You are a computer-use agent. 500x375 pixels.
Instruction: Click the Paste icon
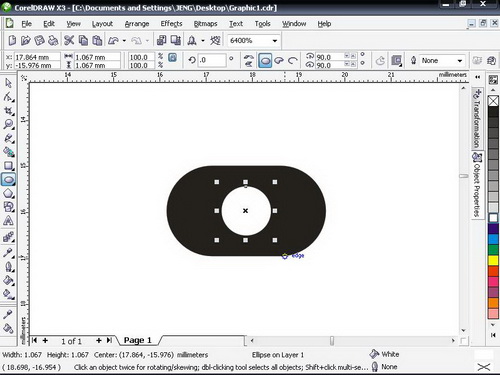click(x=97, y=40)
